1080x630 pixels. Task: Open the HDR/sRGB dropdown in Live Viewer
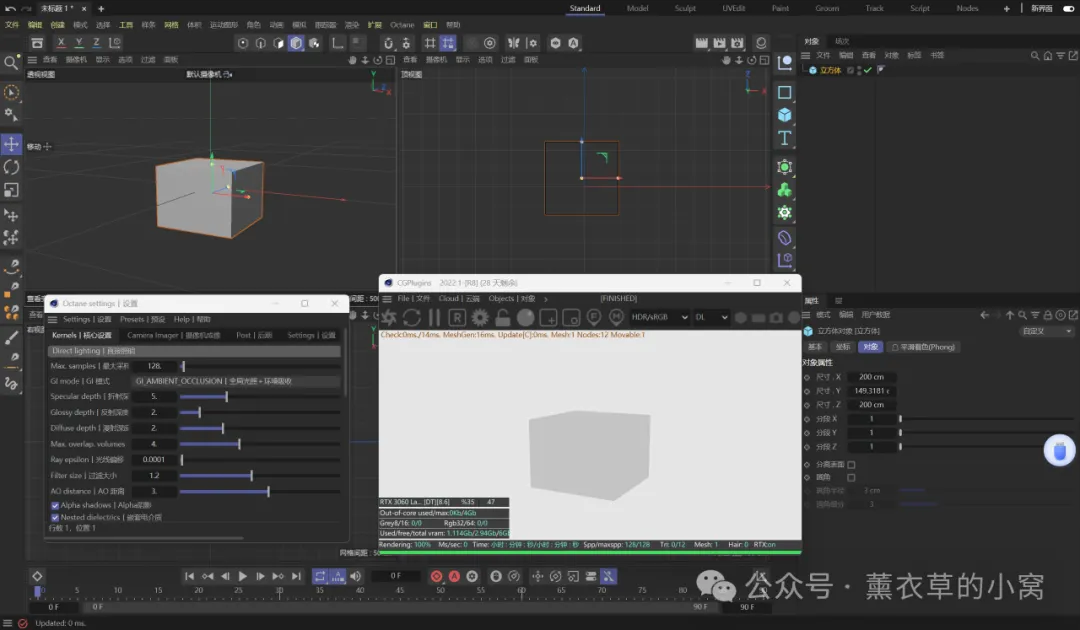pyautogui.click(x=659, y=317)
